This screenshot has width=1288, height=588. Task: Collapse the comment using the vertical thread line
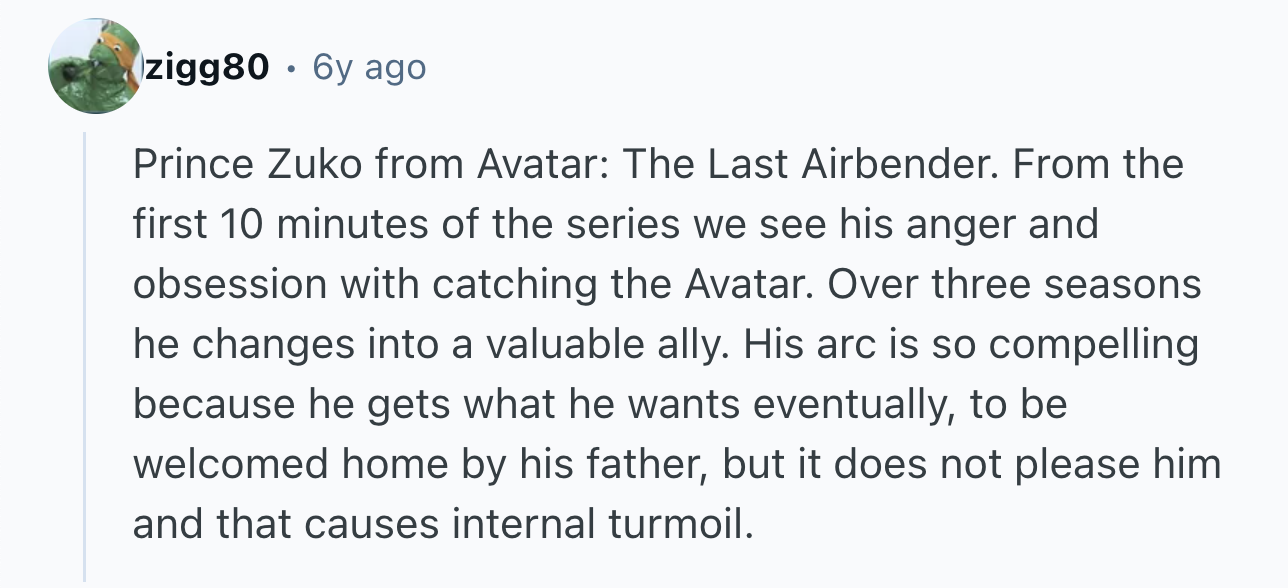click(x=85, y=356)
